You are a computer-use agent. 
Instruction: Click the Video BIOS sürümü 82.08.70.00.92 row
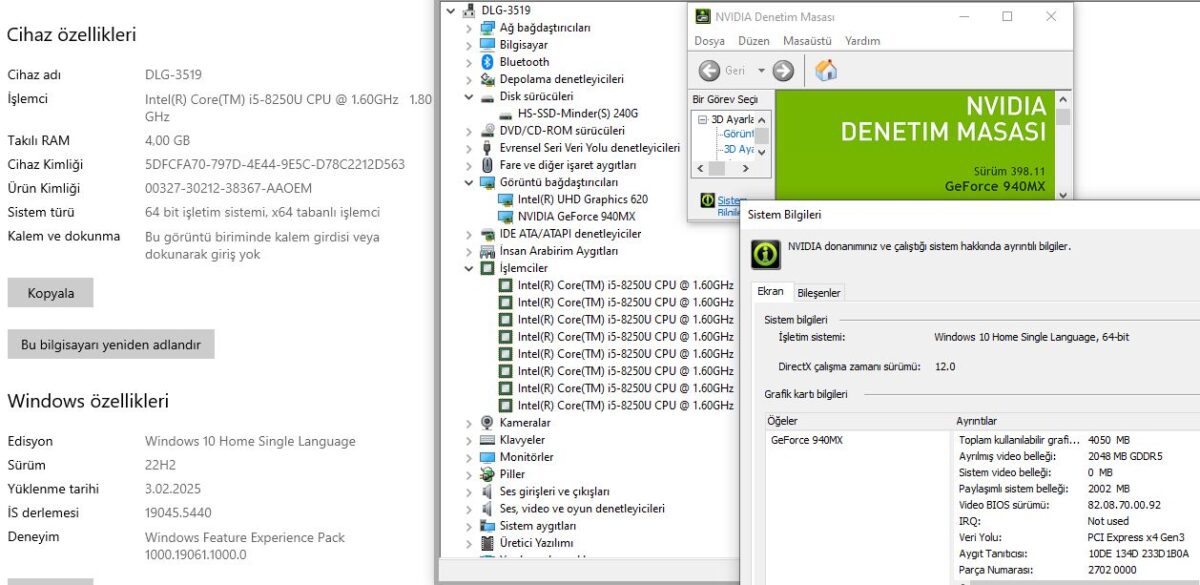[x=1078, y=505]
